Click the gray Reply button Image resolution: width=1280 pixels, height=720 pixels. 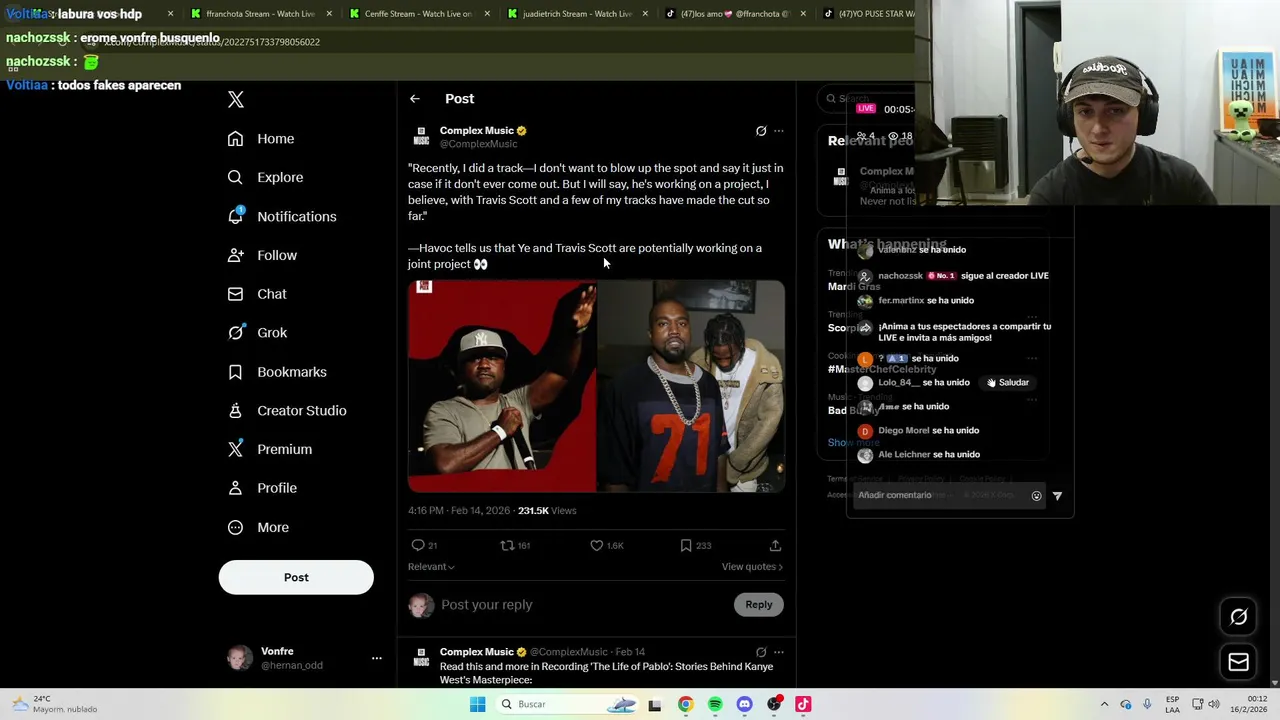pos(759,605)
